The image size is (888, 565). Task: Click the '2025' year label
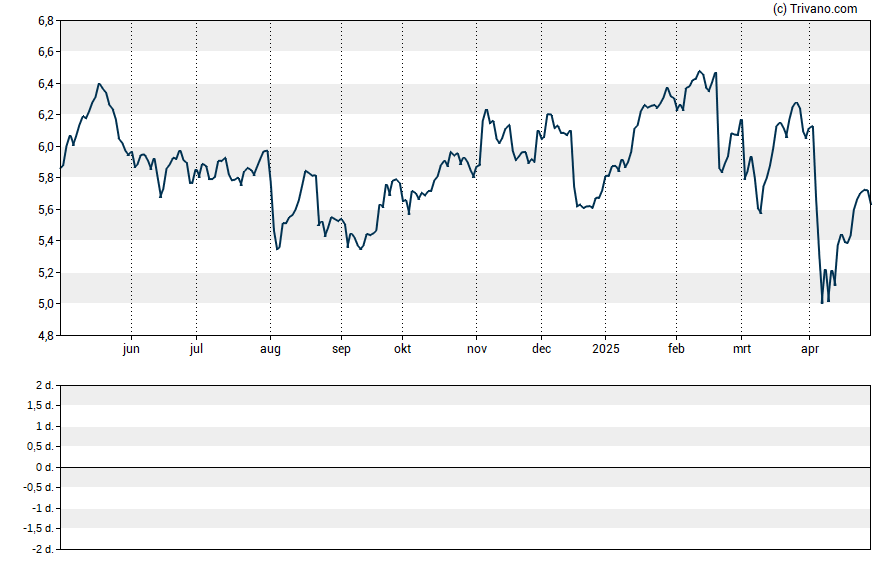point(606,349)
